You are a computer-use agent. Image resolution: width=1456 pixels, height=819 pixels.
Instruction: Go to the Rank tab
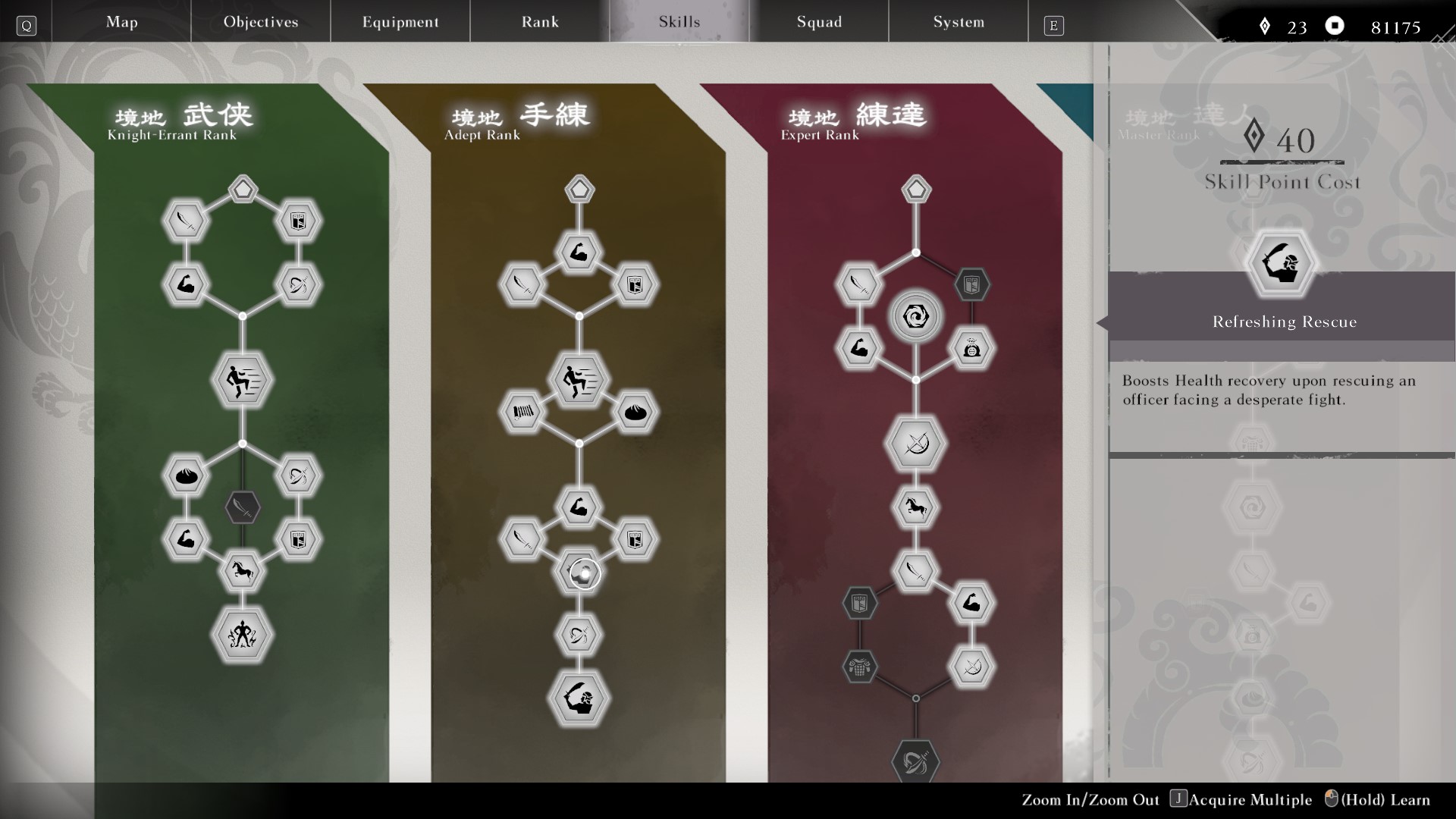[x=540, y=21]
